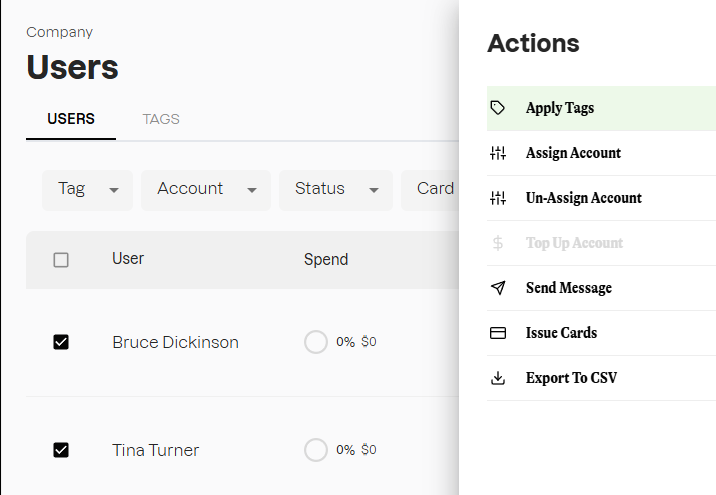Click the sliders icon next to Assign Account
Screen dimensions: 716x495
pos(498,153)
